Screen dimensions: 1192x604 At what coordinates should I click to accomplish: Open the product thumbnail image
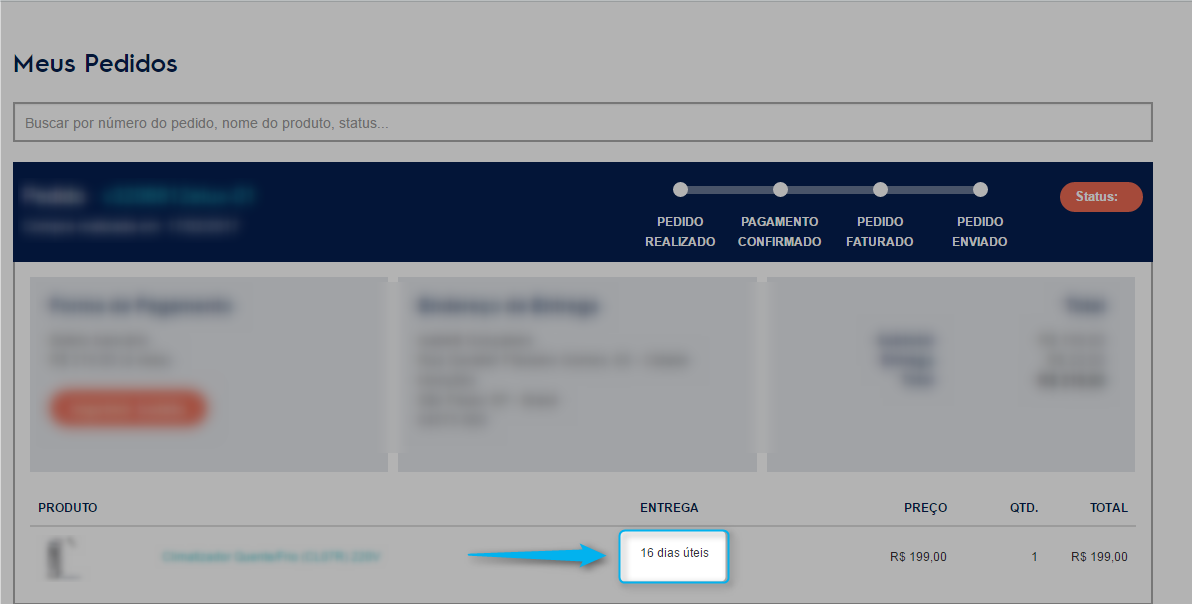coord(63,558)
